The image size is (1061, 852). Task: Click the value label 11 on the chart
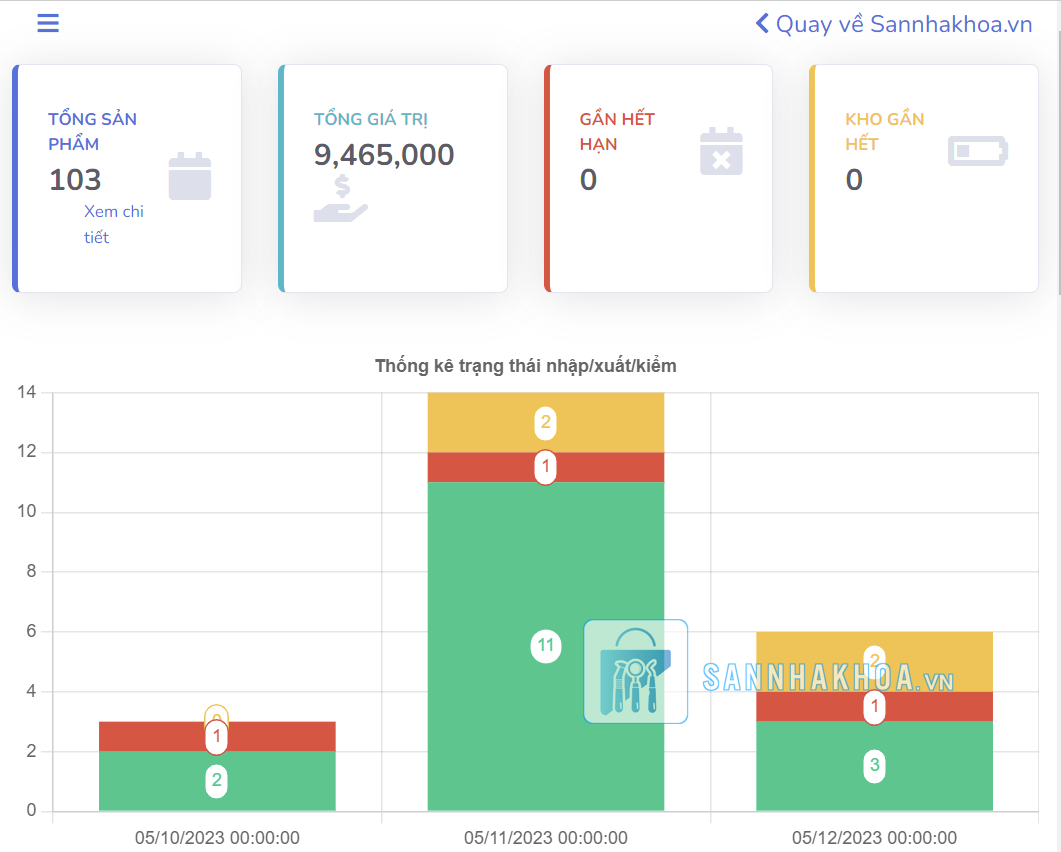(x=545, y=646)
